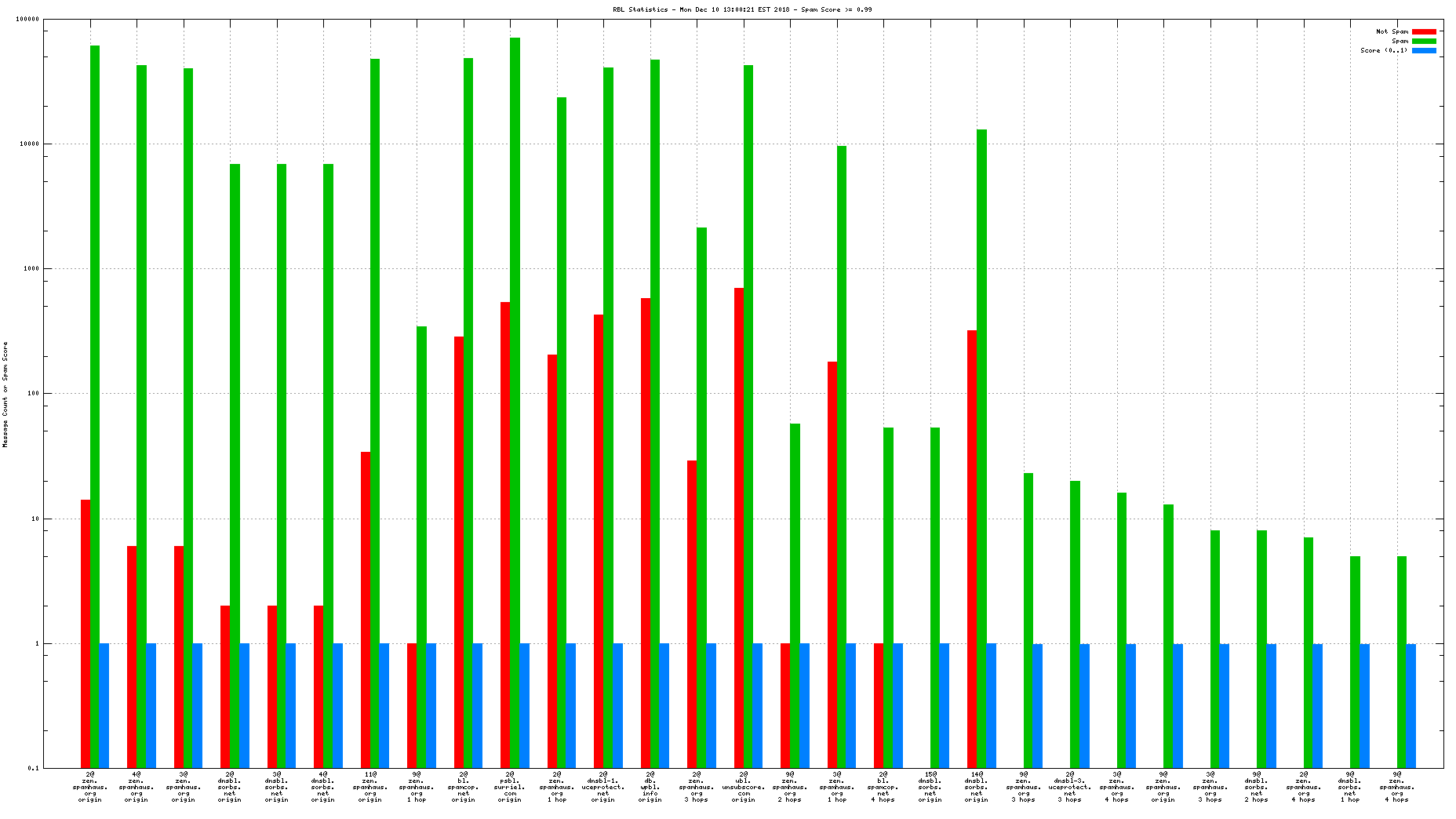Click the 0.1 tick label on y-axis

33,768
